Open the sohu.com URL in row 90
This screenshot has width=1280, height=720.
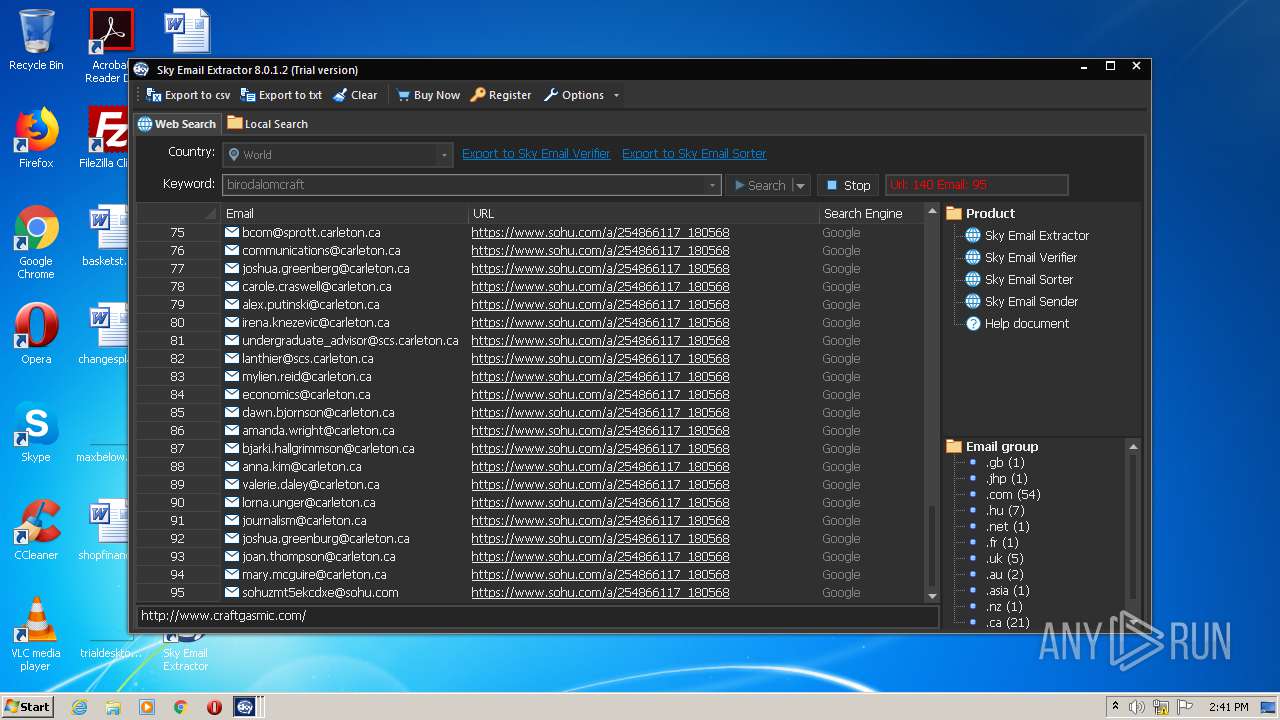point(600,503)
